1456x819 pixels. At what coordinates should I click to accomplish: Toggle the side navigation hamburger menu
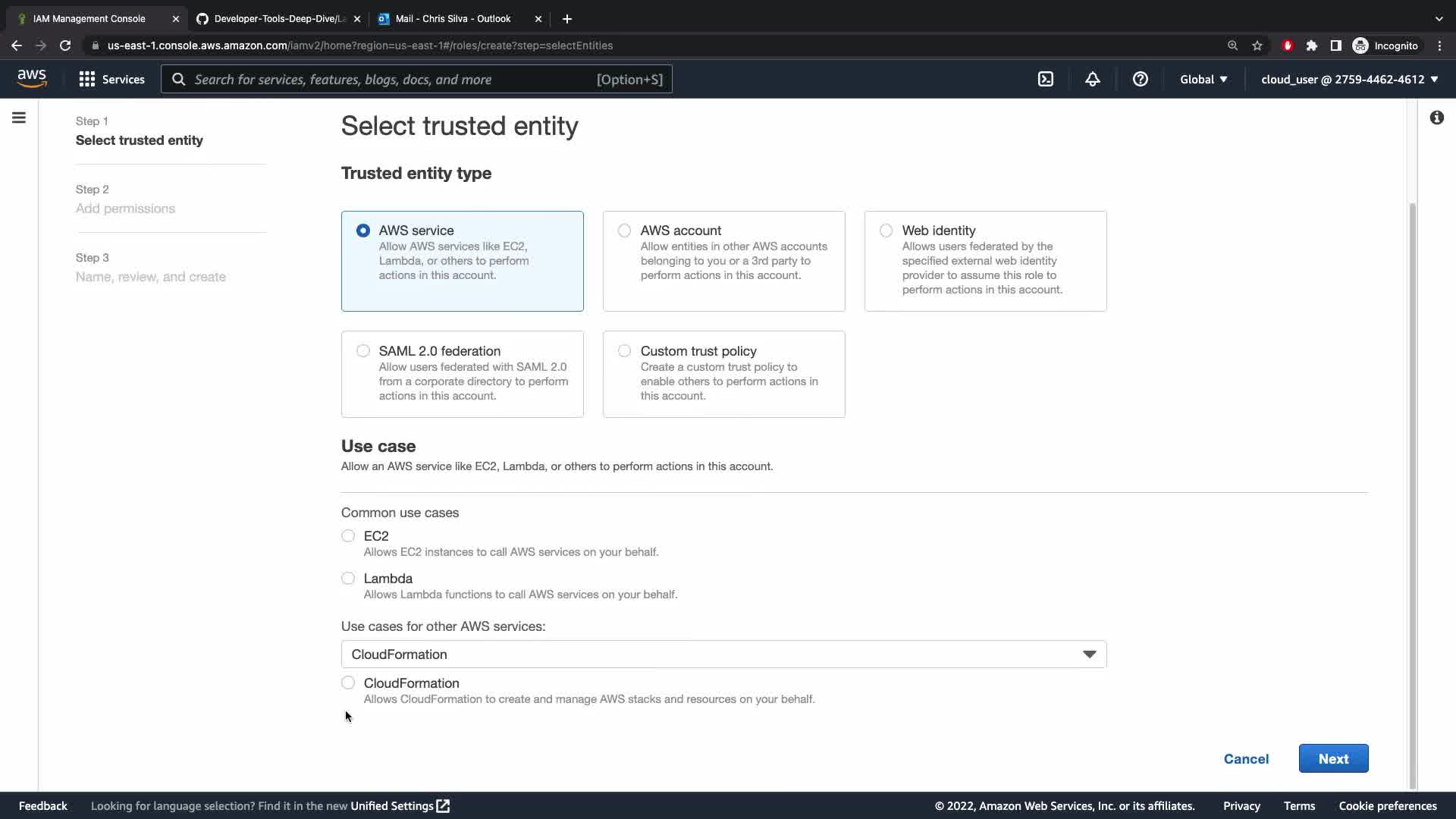pyautogui.click(x=19, y=118)
